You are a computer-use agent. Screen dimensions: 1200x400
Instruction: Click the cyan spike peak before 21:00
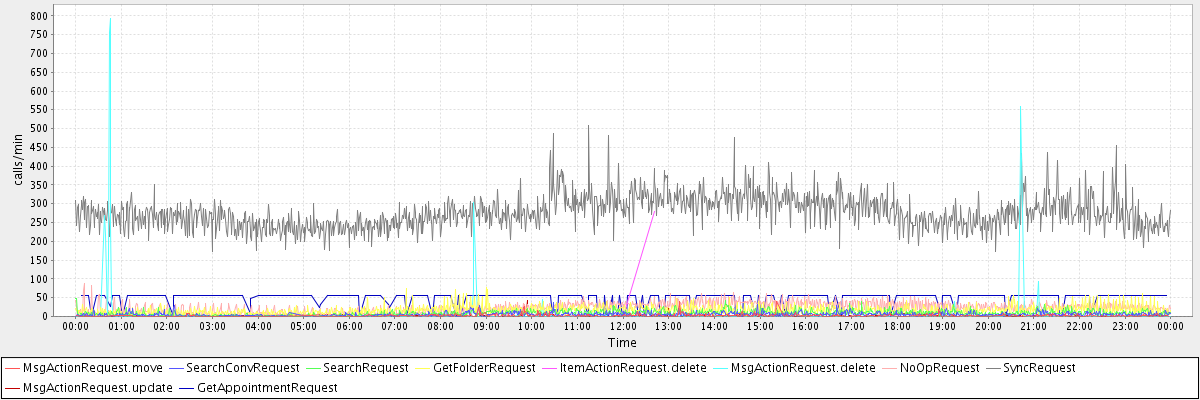point(1020,106)
